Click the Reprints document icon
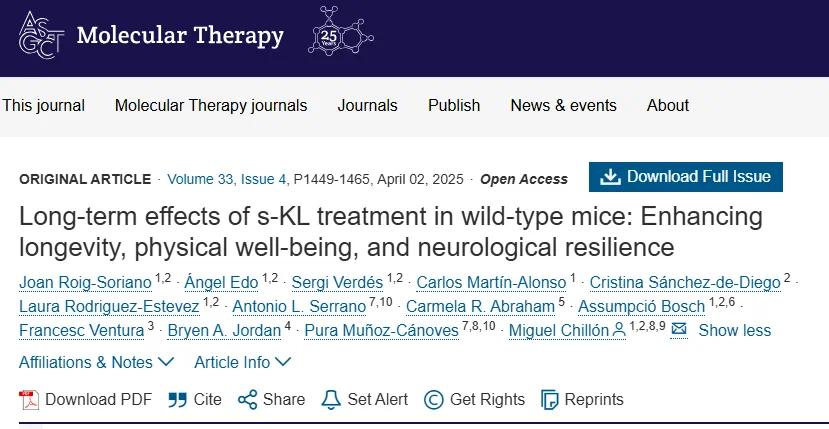The image size is (829, 429). click(550, 399)
